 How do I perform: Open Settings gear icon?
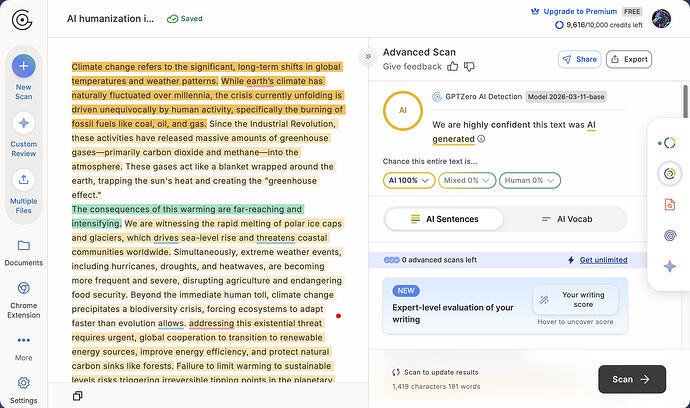pyautogui.click(x=24, y=383)
